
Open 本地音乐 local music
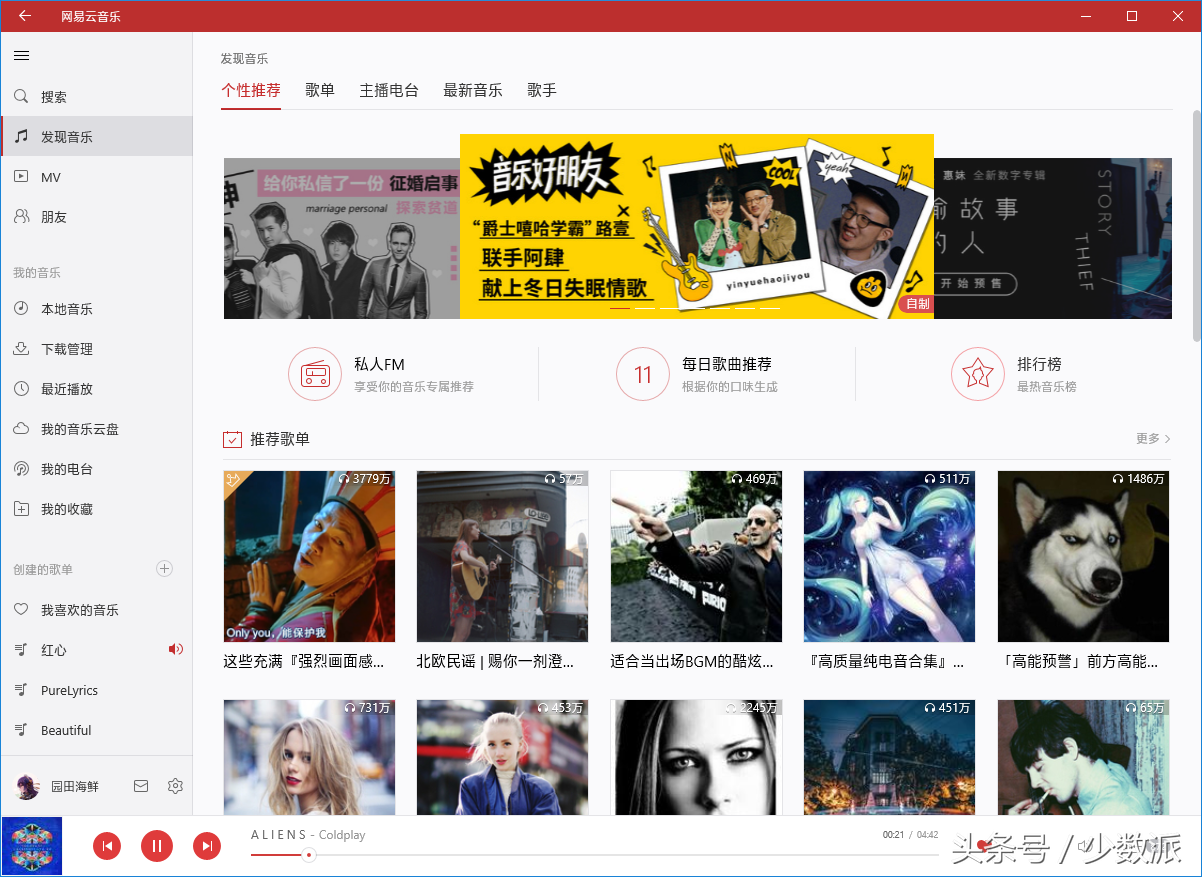coord(96,309)
